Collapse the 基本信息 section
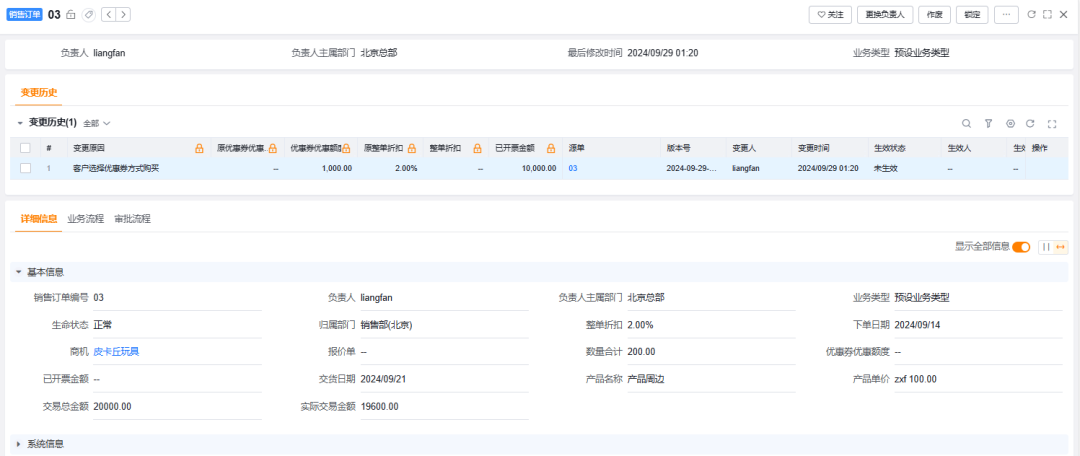The height and width of the screenshot is (456, 1080). click(x=18, y=272)
